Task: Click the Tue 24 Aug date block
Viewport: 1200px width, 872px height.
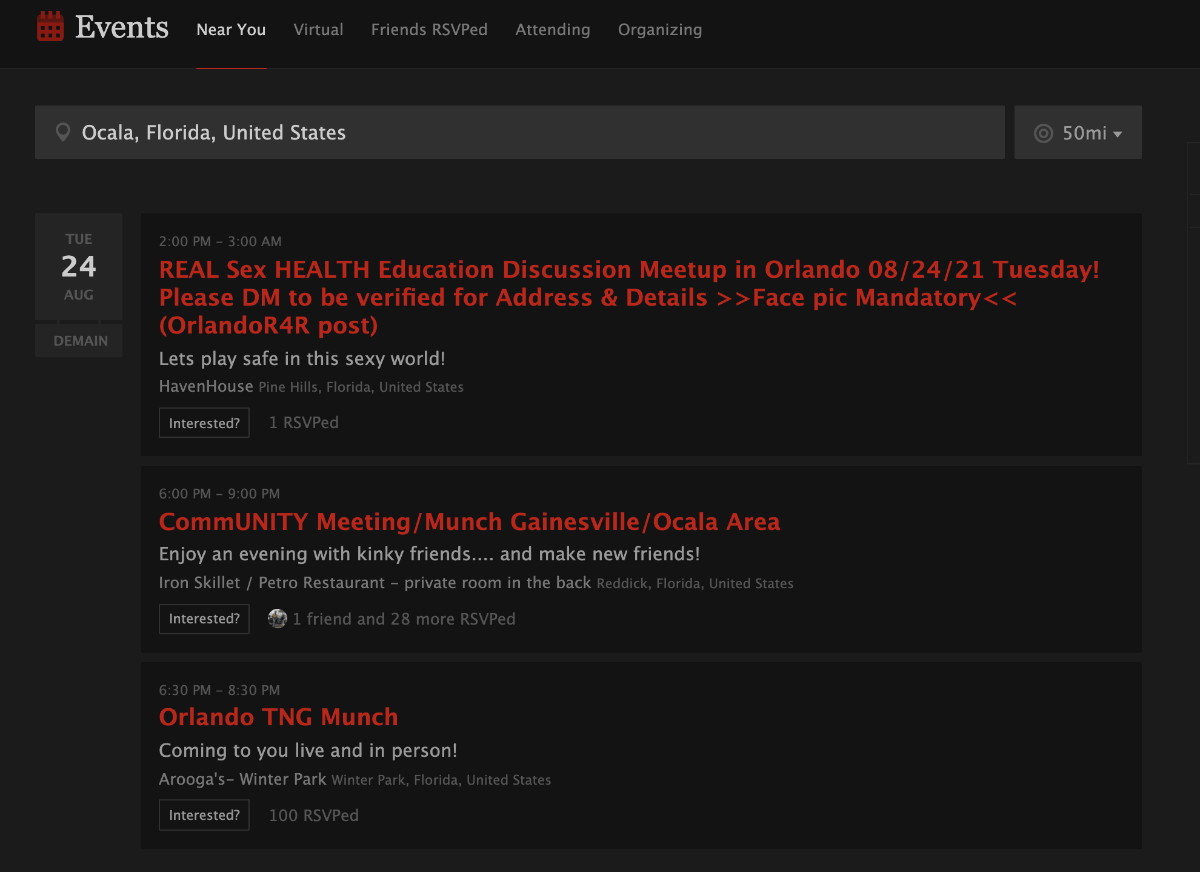Action: [79, 267]
